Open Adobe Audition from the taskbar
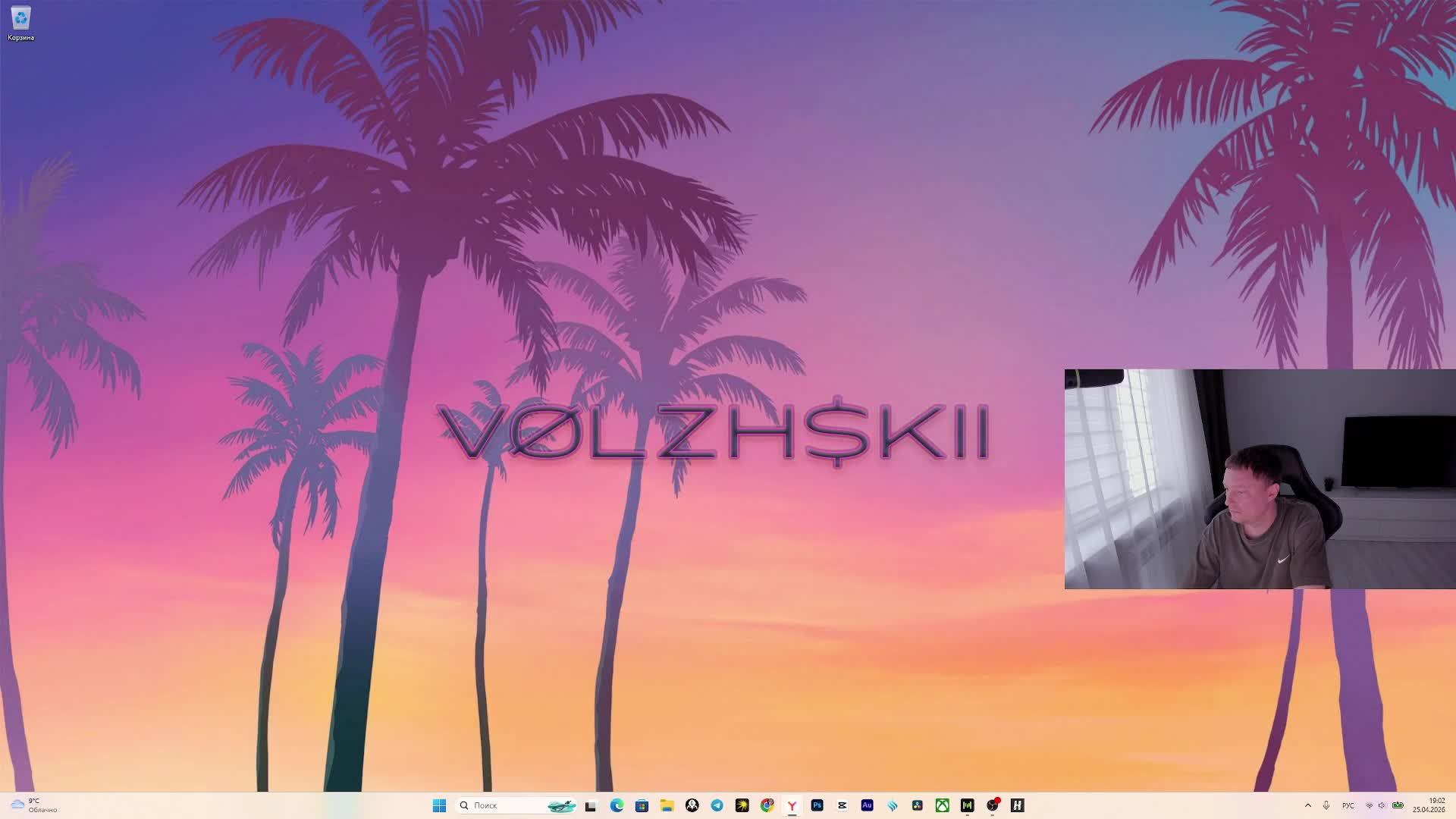The width and height of the screenshot is (1456, 819). coord(867,805)
